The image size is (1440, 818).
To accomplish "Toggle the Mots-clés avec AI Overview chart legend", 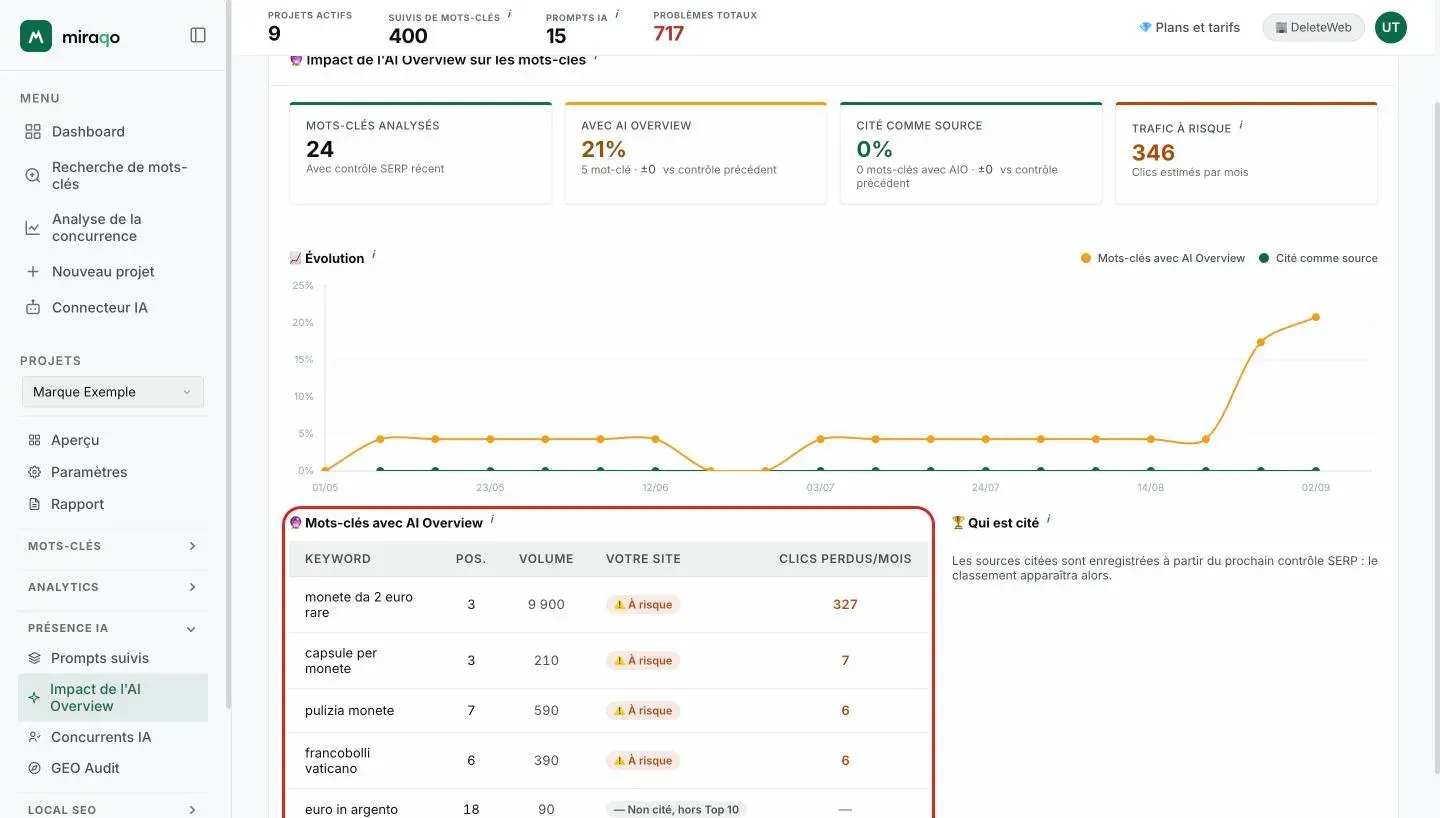I will (x=1163, y=258).
